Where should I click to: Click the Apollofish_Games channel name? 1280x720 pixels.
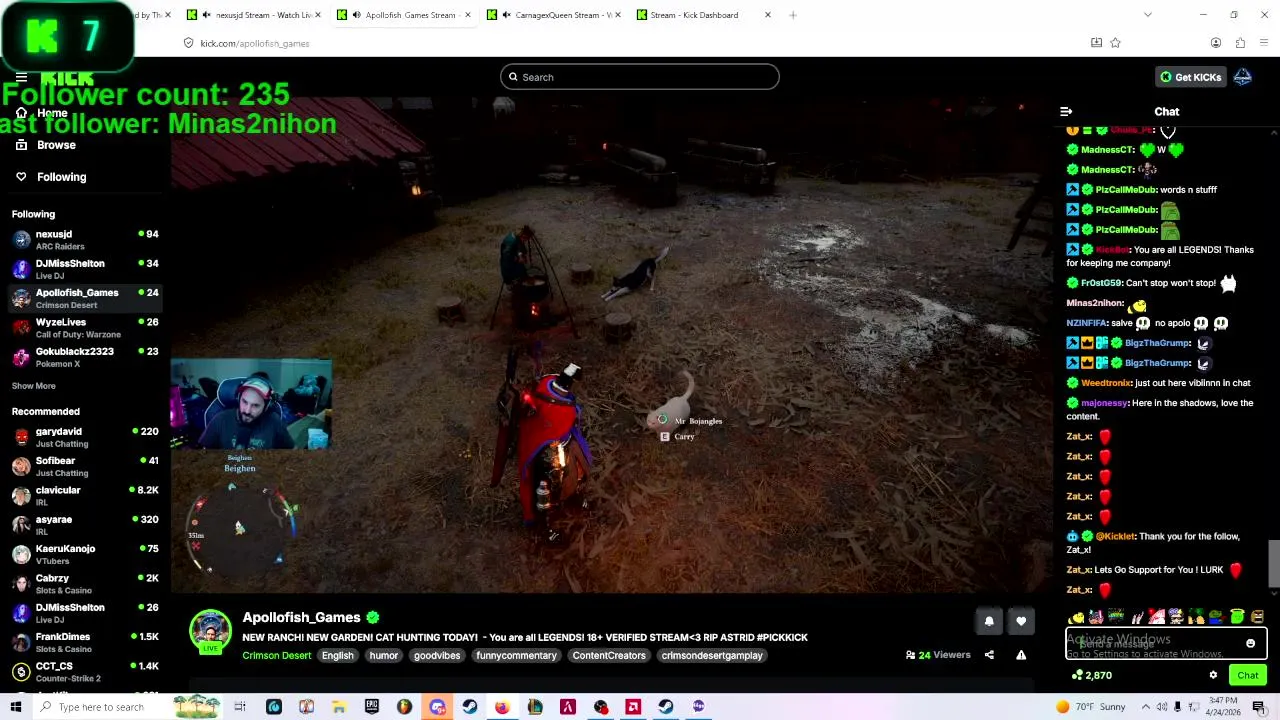(x=301, y=618)
